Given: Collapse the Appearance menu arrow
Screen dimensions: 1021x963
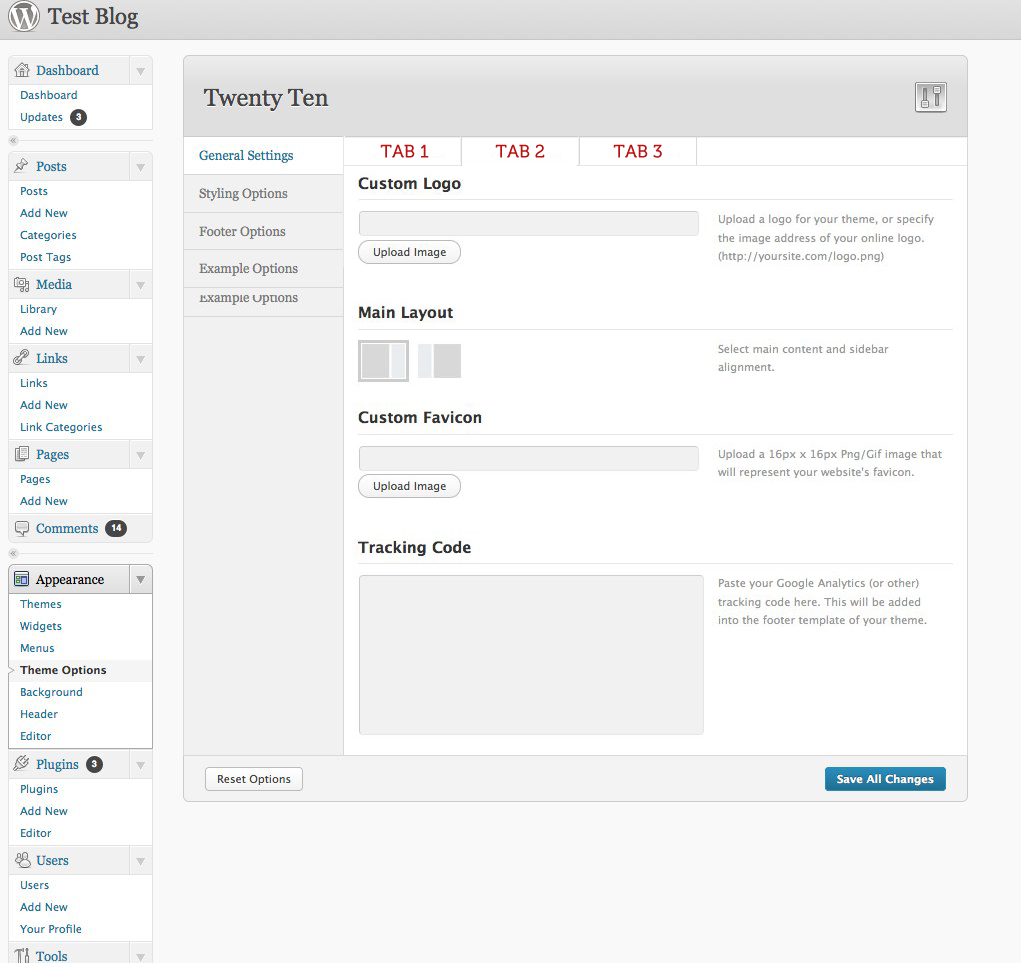Looking at the screenshot, I should click(140, 579).
